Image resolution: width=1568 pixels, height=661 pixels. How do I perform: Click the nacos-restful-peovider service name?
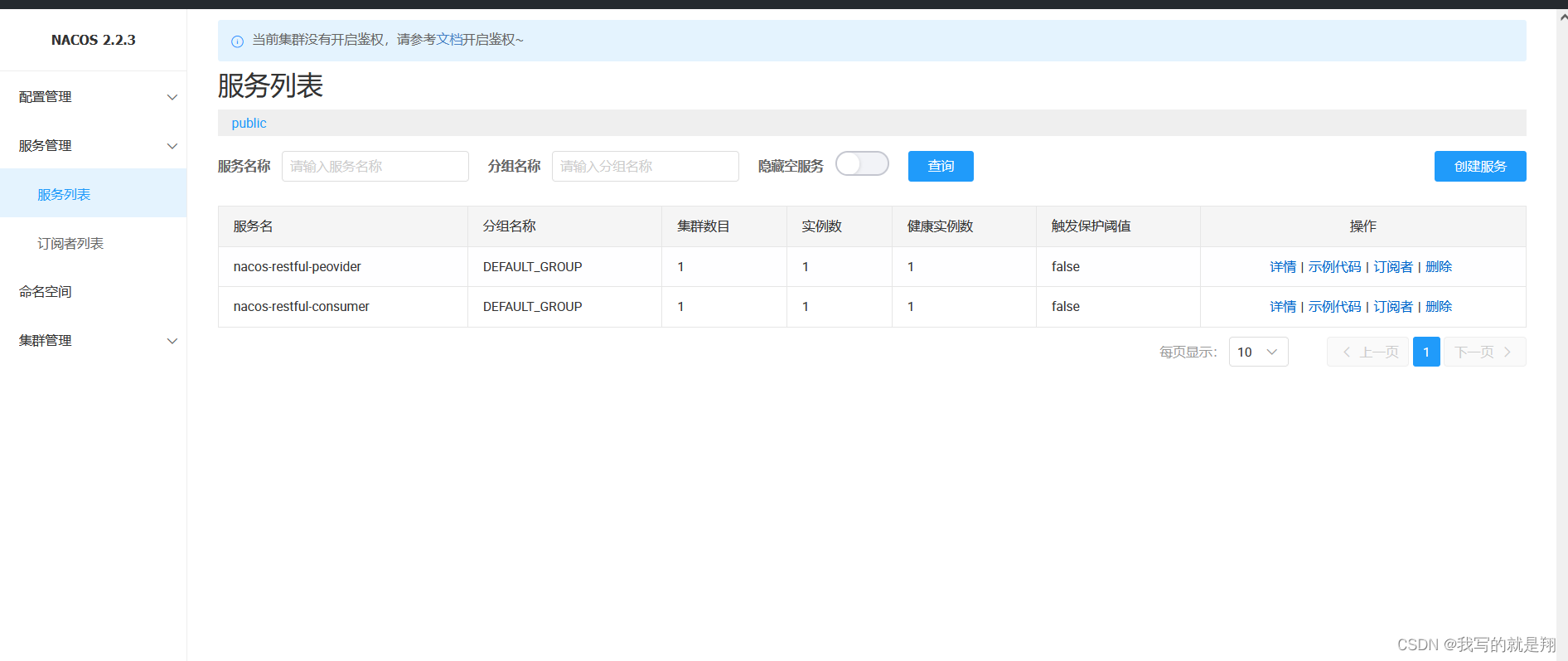pyautogui.click(x=297, y=267)
